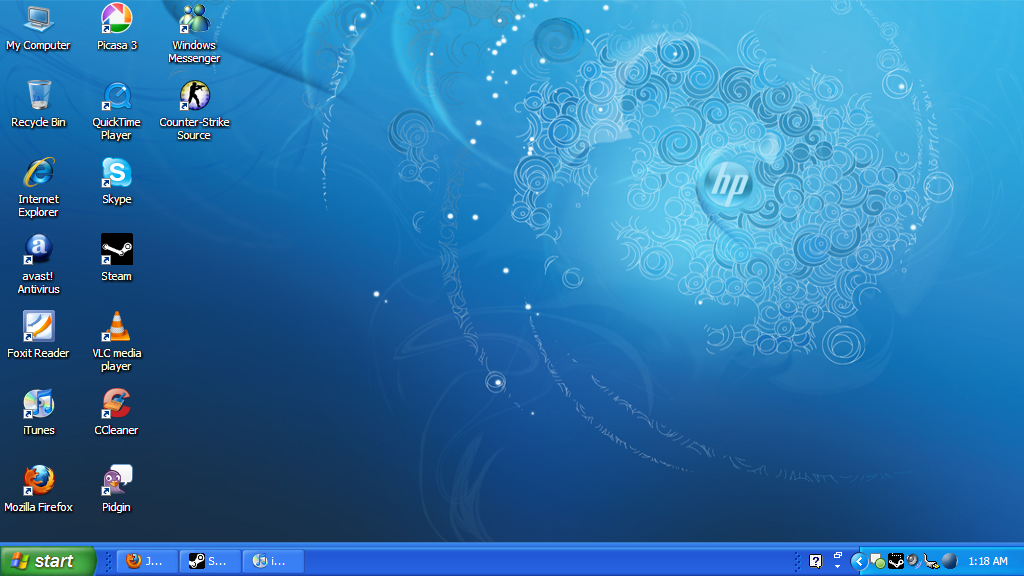Viewport: 1024px width, 576px height.
Task: Select the Foxit Reader shortcut
Action: coord(39,335)
